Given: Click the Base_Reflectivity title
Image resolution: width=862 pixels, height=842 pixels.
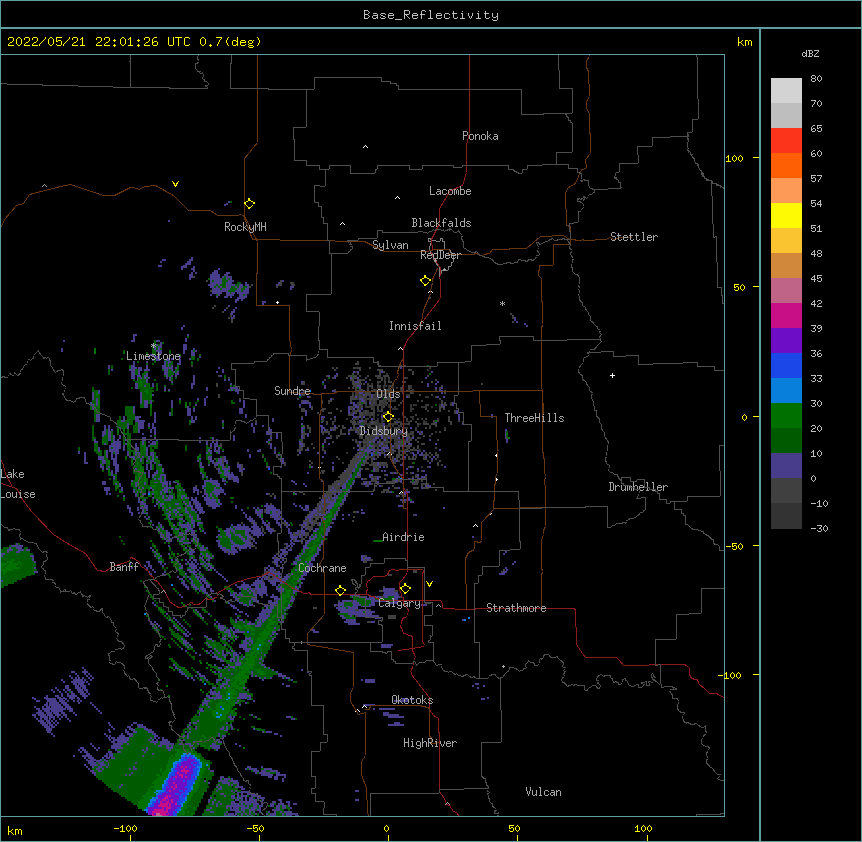Looking at the screenshot, I should click(x=431, y=15).
